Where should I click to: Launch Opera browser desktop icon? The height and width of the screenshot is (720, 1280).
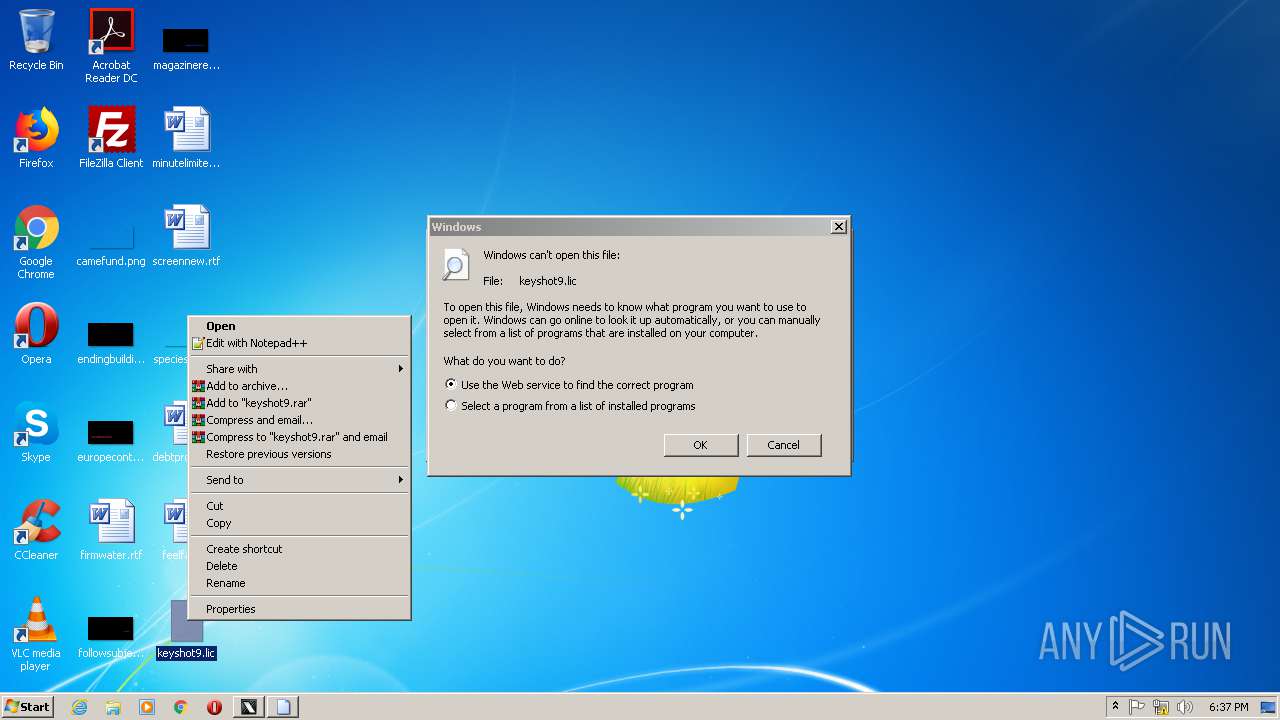pos(36,334)
